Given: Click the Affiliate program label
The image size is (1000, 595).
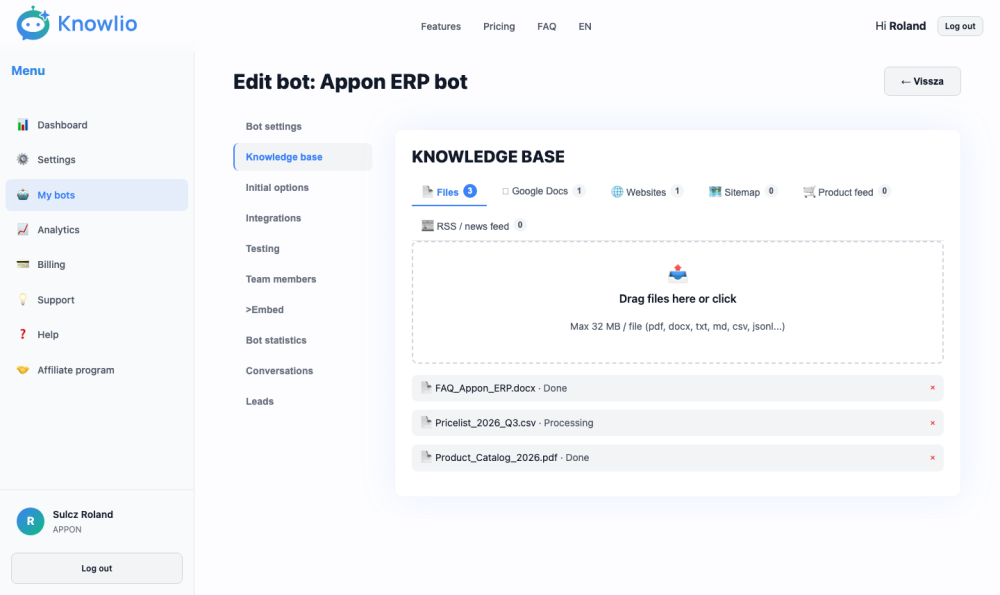Looking at the screenshot, I should coord(76,370).
